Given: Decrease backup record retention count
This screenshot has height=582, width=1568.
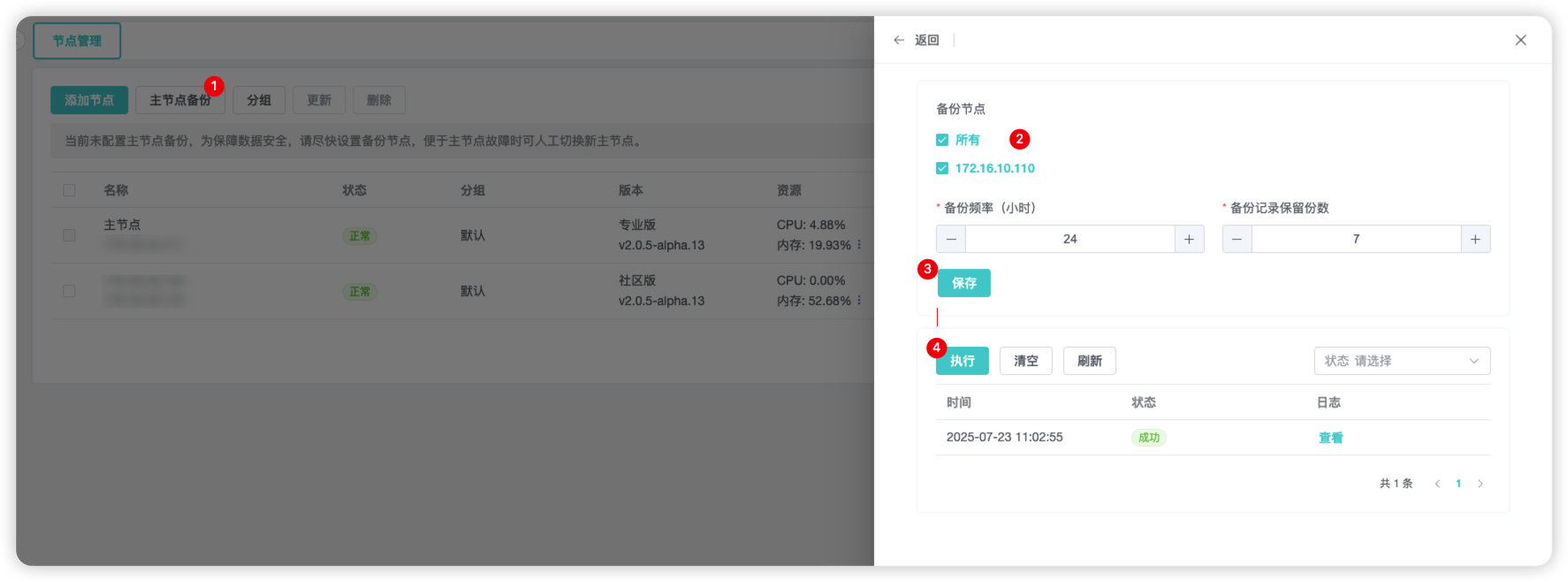Looking at the screenshot, I should point(1237,239).
